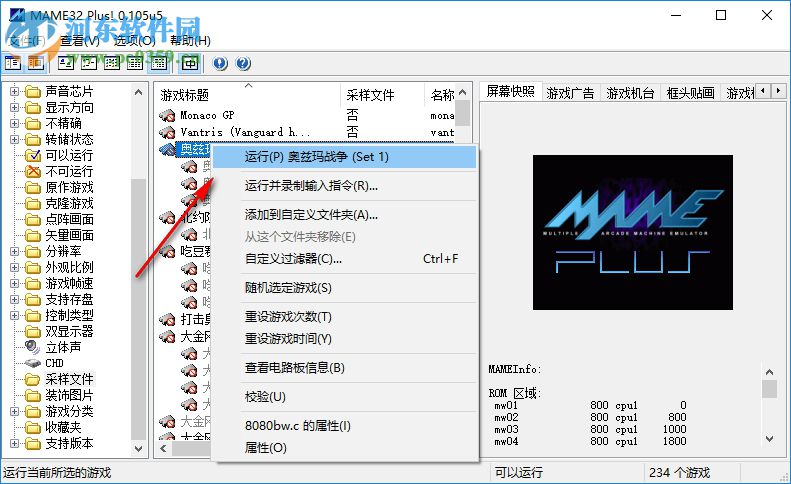Click the 吃豆 game row icon
This screenshot has height=484, width=791.
pos(167,251)
